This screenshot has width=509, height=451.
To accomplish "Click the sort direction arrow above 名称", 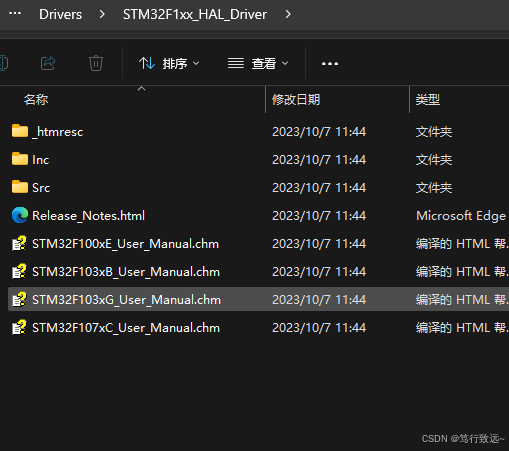I will pos(142,89).
